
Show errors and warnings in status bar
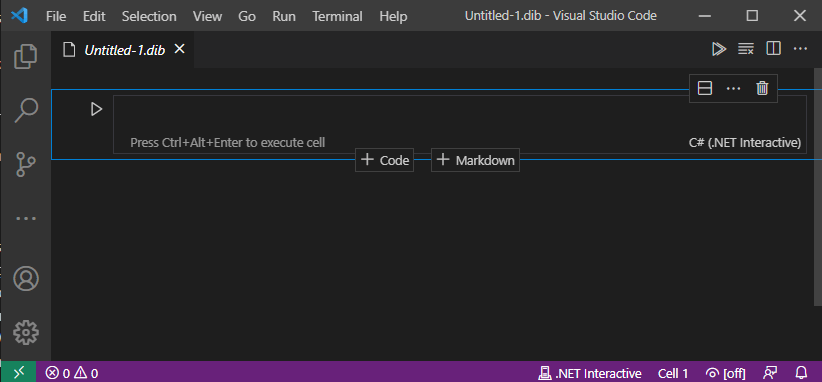tap(72, 373)
